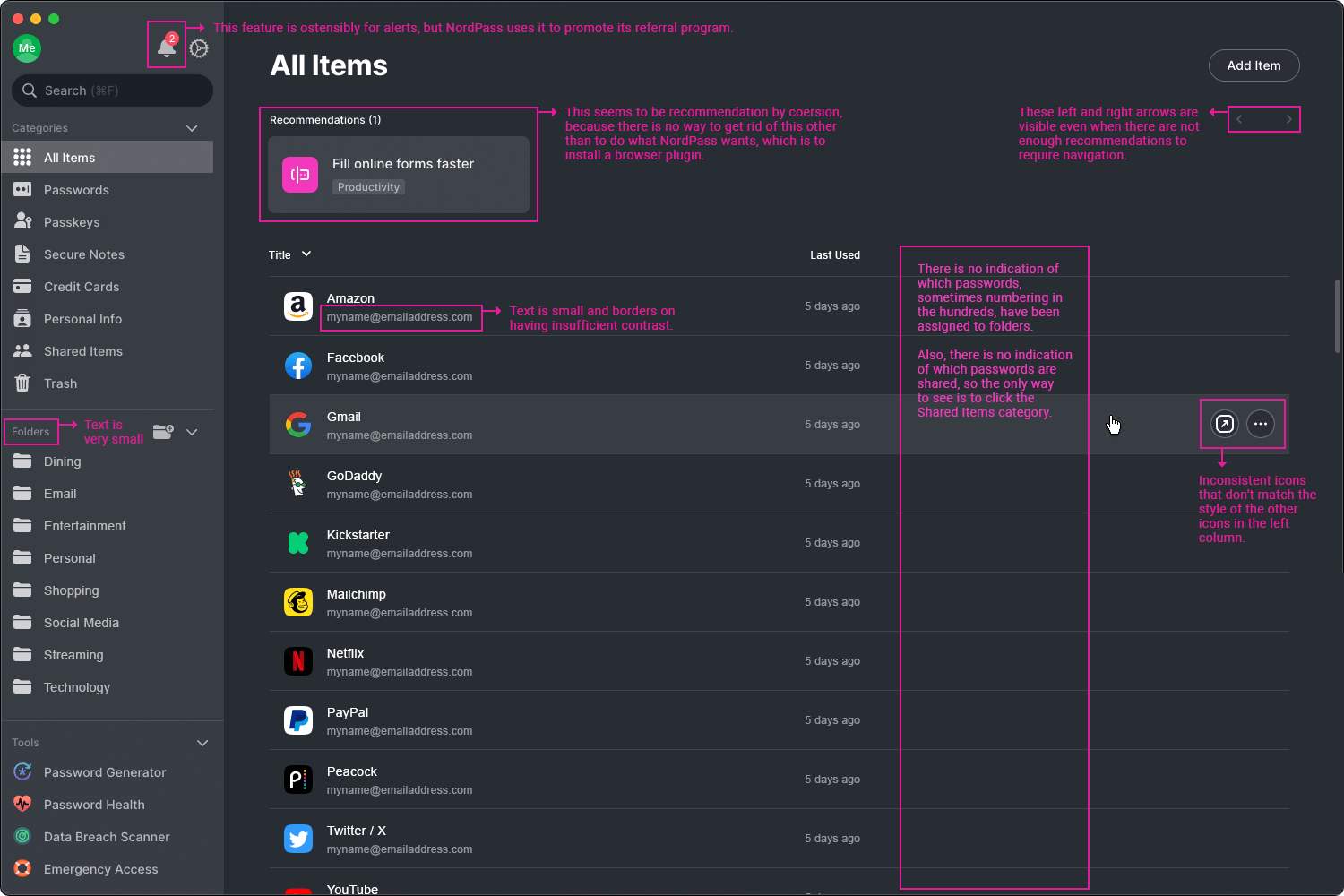Click the Netflix entry title
Screen dimensions: 1344x896
(x=345, y=653)
